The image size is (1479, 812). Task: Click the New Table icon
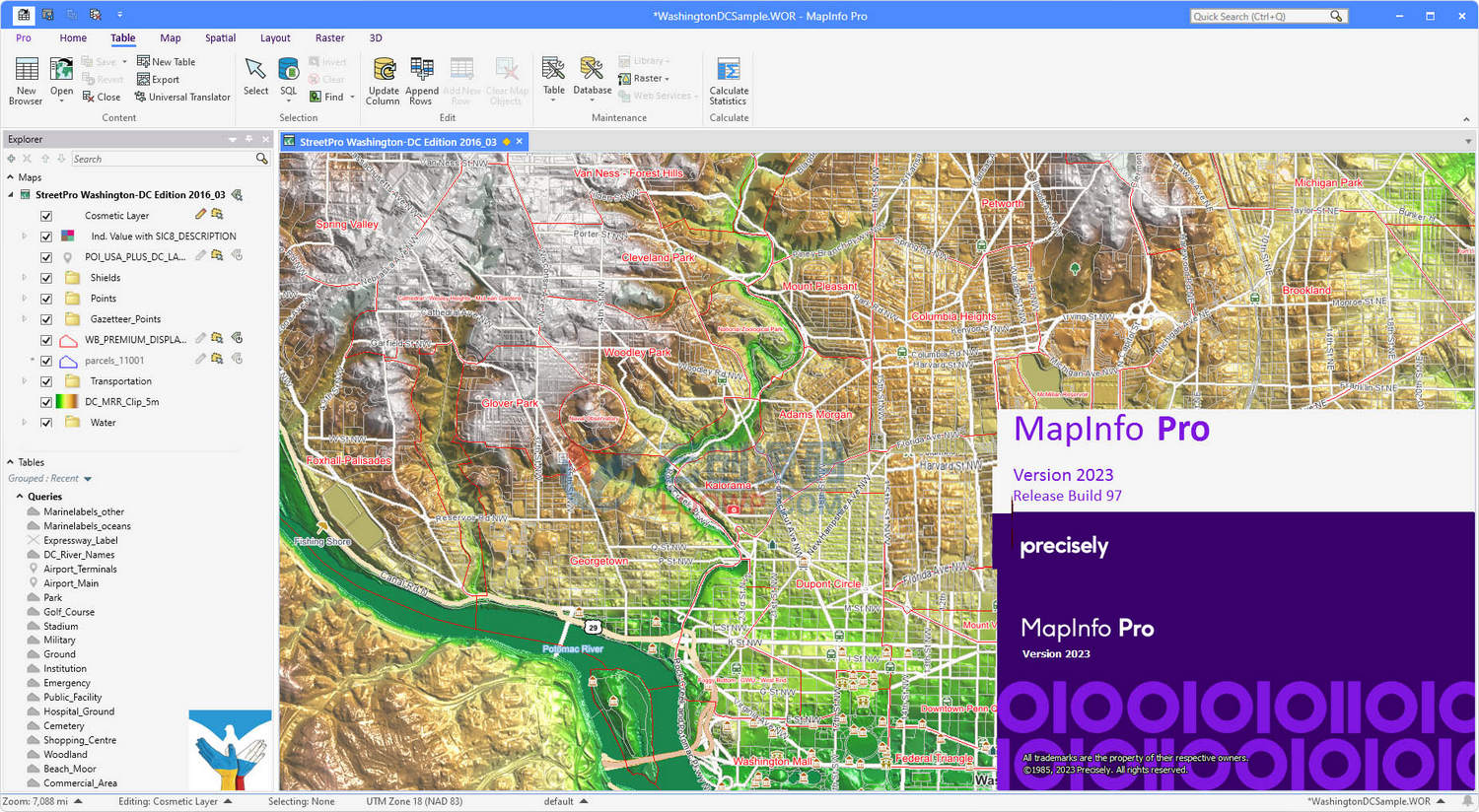tap(143, 61)
